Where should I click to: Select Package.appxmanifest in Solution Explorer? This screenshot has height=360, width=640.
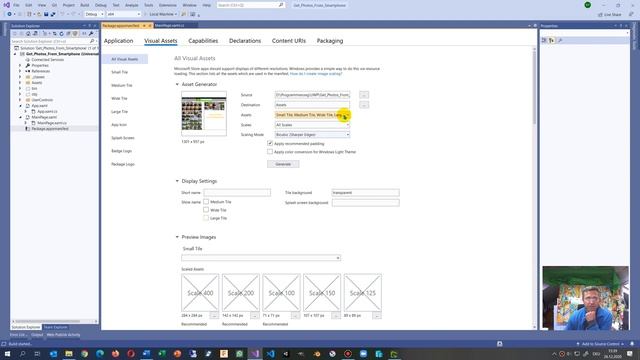(50, 129)
